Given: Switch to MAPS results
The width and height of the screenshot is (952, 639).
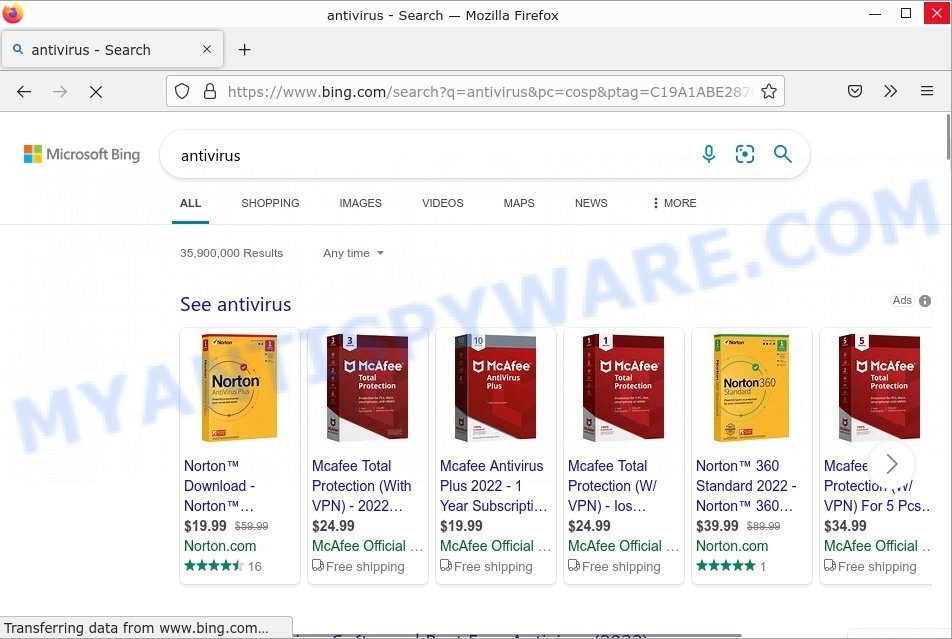Looking at the screenshot, I should tap(519, 203).
